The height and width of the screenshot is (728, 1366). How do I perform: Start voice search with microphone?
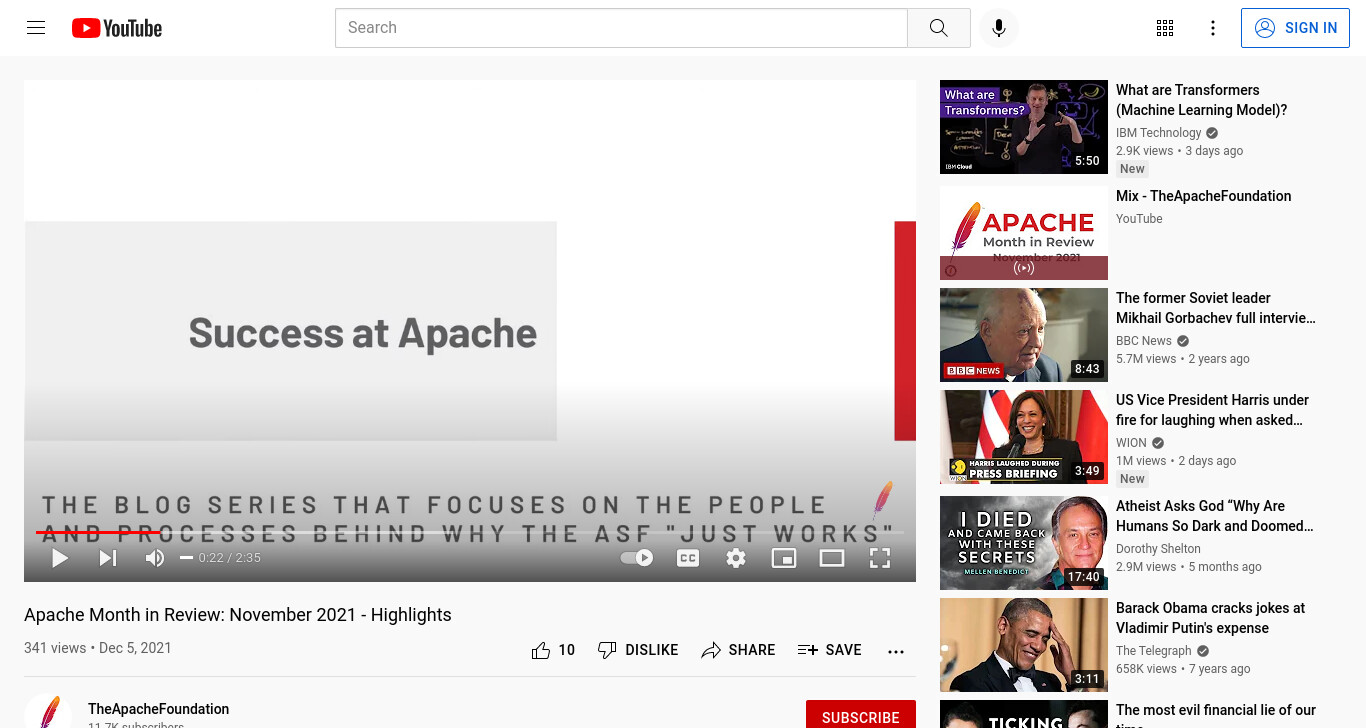click(998, 28)
